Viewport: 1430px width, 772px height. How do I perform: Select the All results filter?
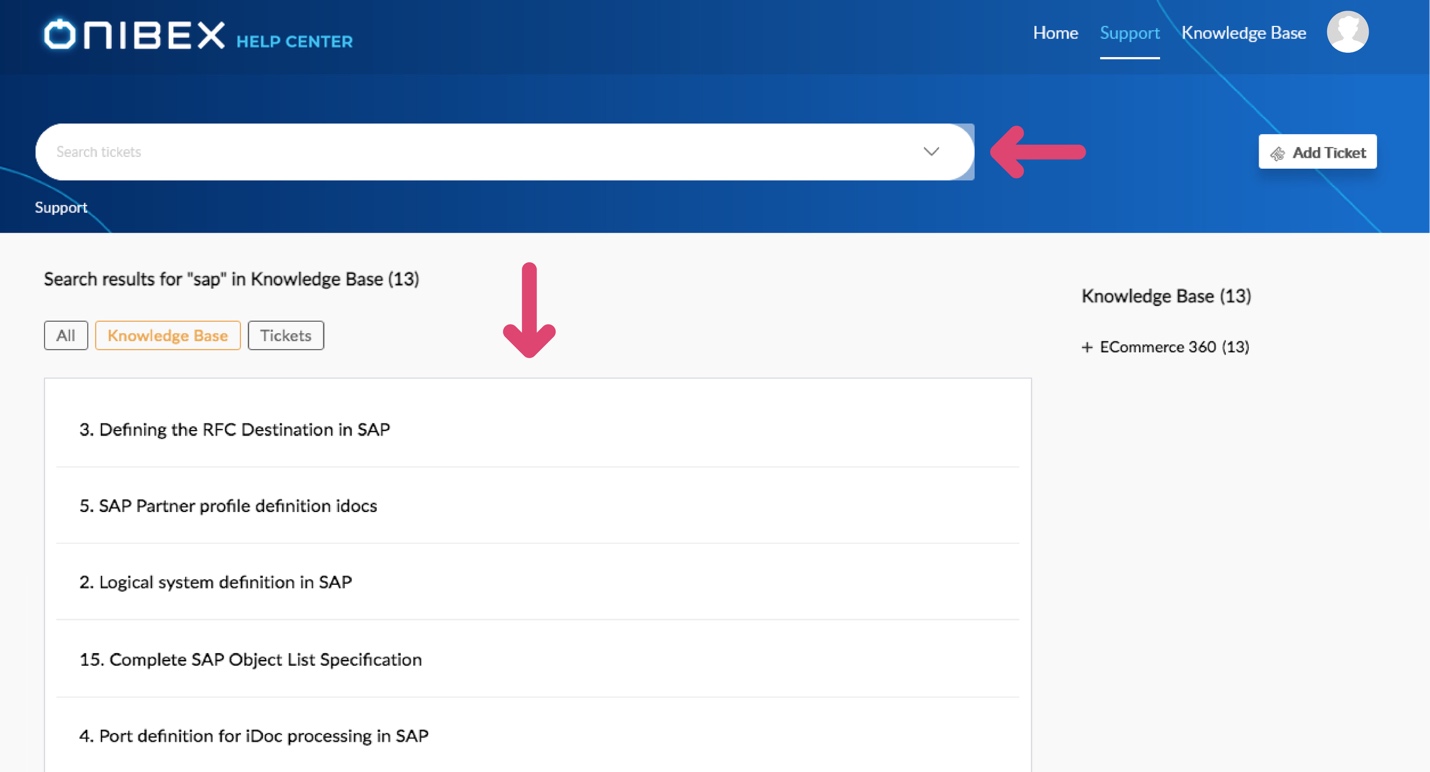pos(66,336)
